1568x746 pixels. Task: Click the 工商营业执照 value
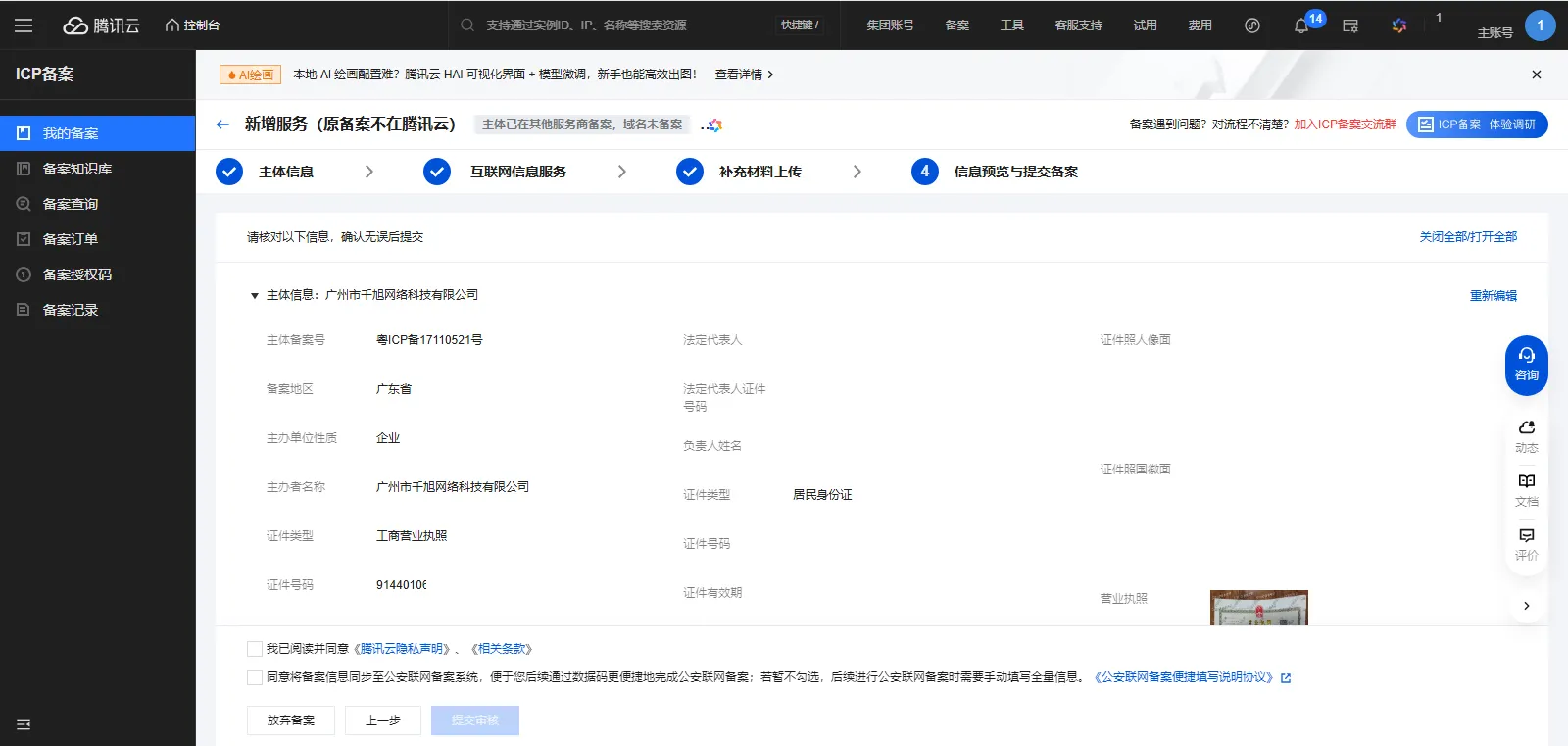coord(412,536)
